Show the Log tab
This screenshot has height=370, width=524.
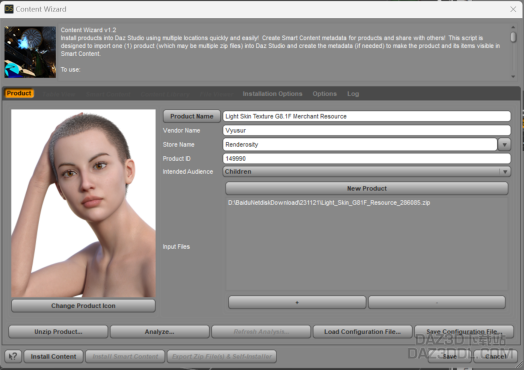(353, 94)
